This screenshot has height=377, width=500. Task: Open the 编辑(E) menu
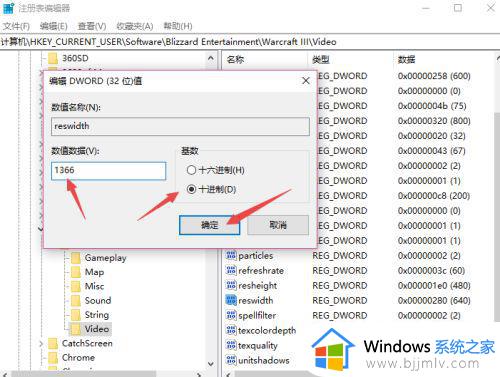tap(54, 26)
